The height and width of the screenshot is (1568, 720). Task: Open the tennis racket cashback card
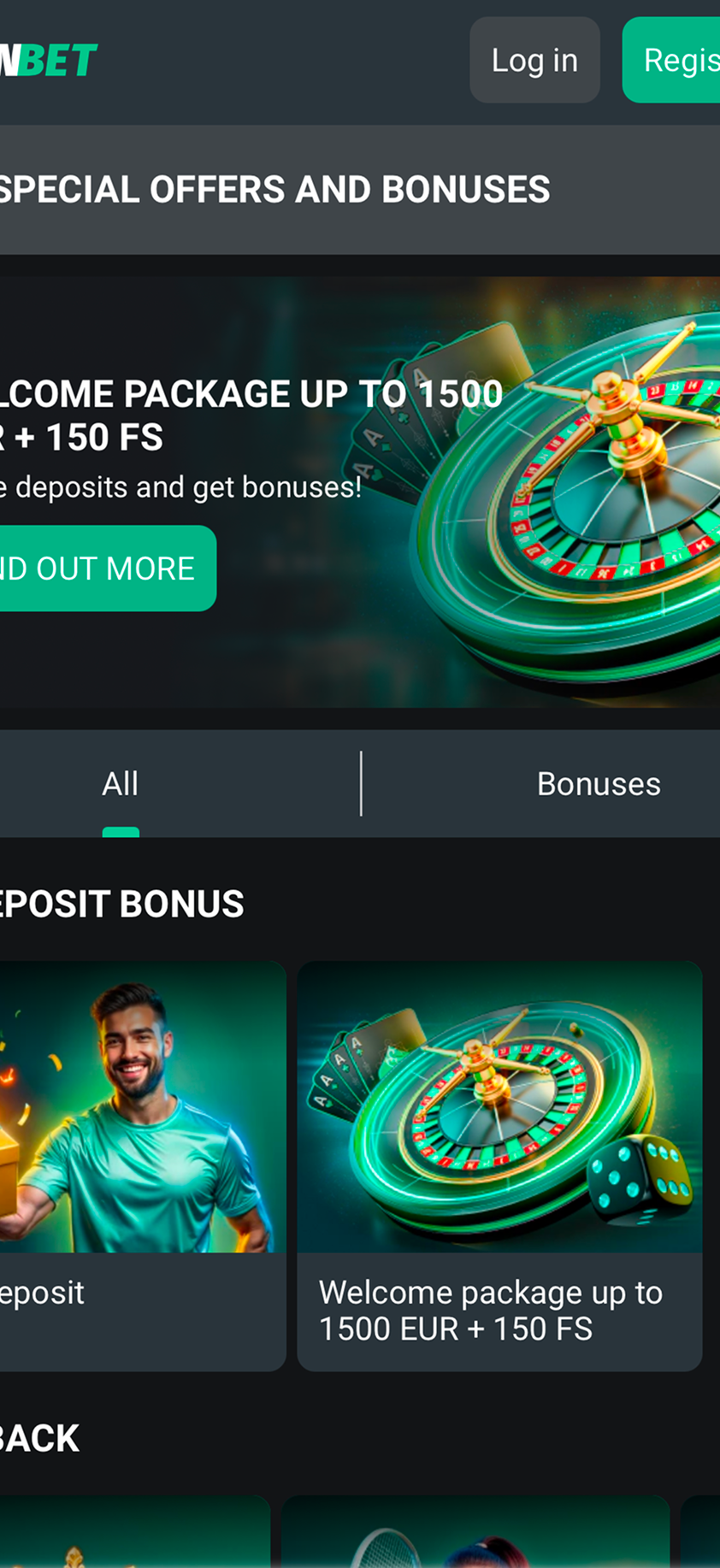click(x=475, y=1531)
